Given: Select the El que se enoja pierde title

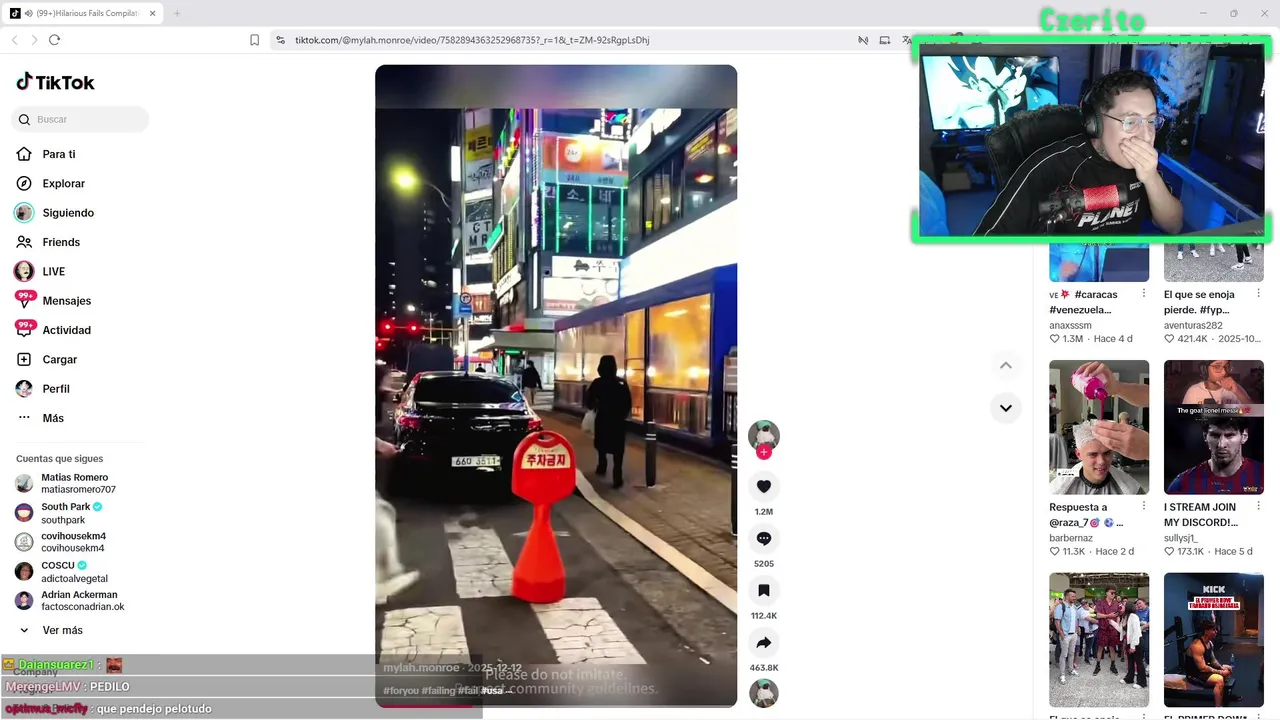Looking at the screenshot, I should click(1199, 302).
